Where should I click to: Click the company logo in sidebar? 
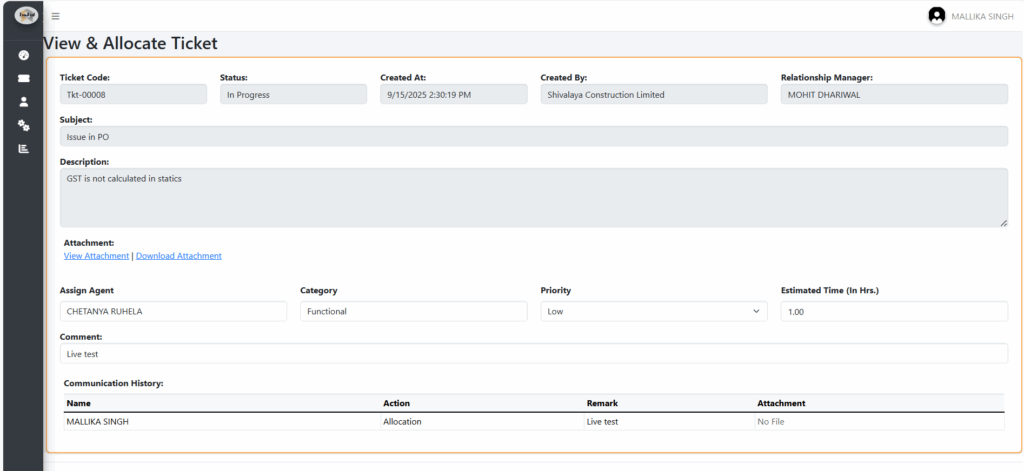(23, 16)
